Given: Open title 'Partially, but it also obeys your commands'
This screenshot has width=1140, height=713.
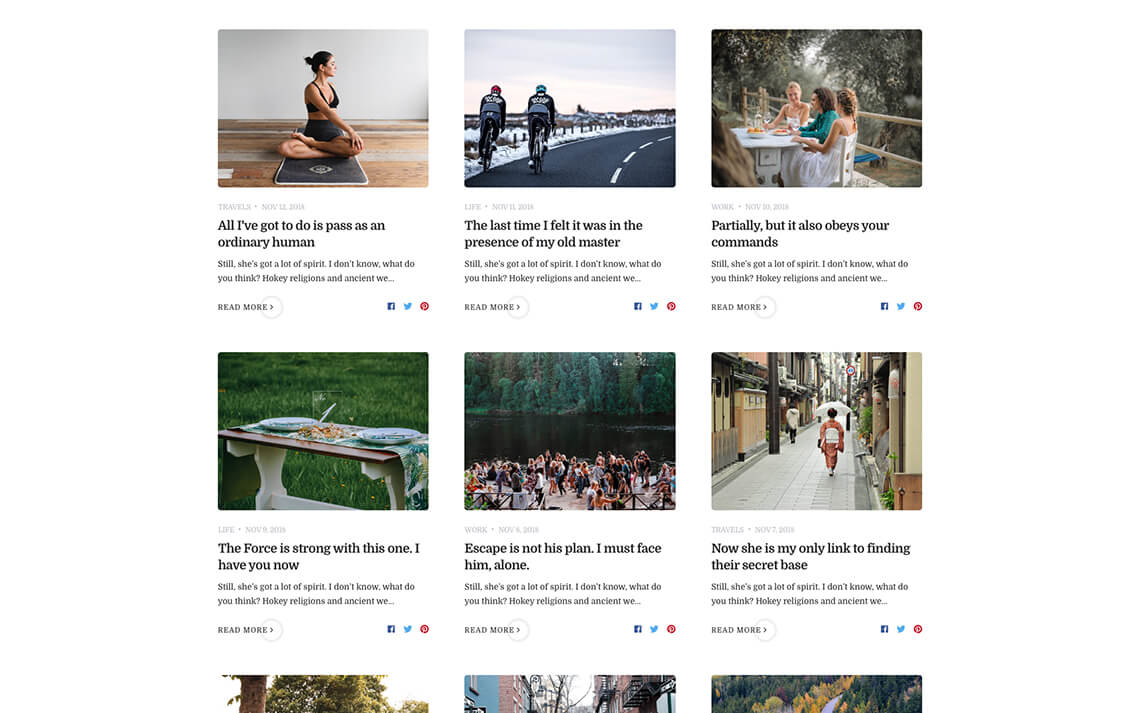Looking at the screenshot, I should pos(800,234).
